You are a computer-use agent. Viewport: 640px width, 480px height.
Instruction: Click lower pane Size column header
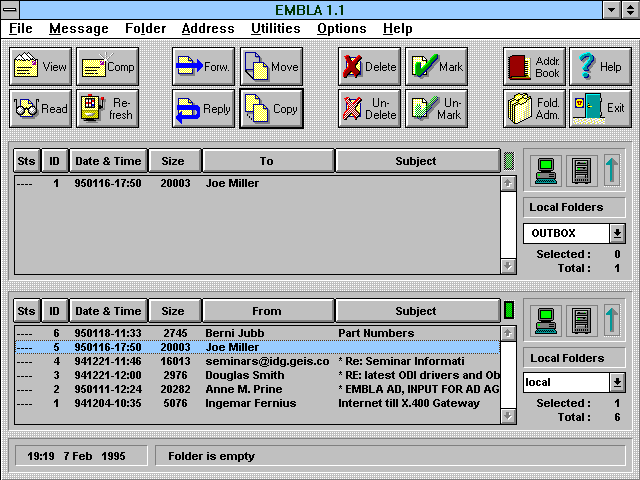coord(175,311)
